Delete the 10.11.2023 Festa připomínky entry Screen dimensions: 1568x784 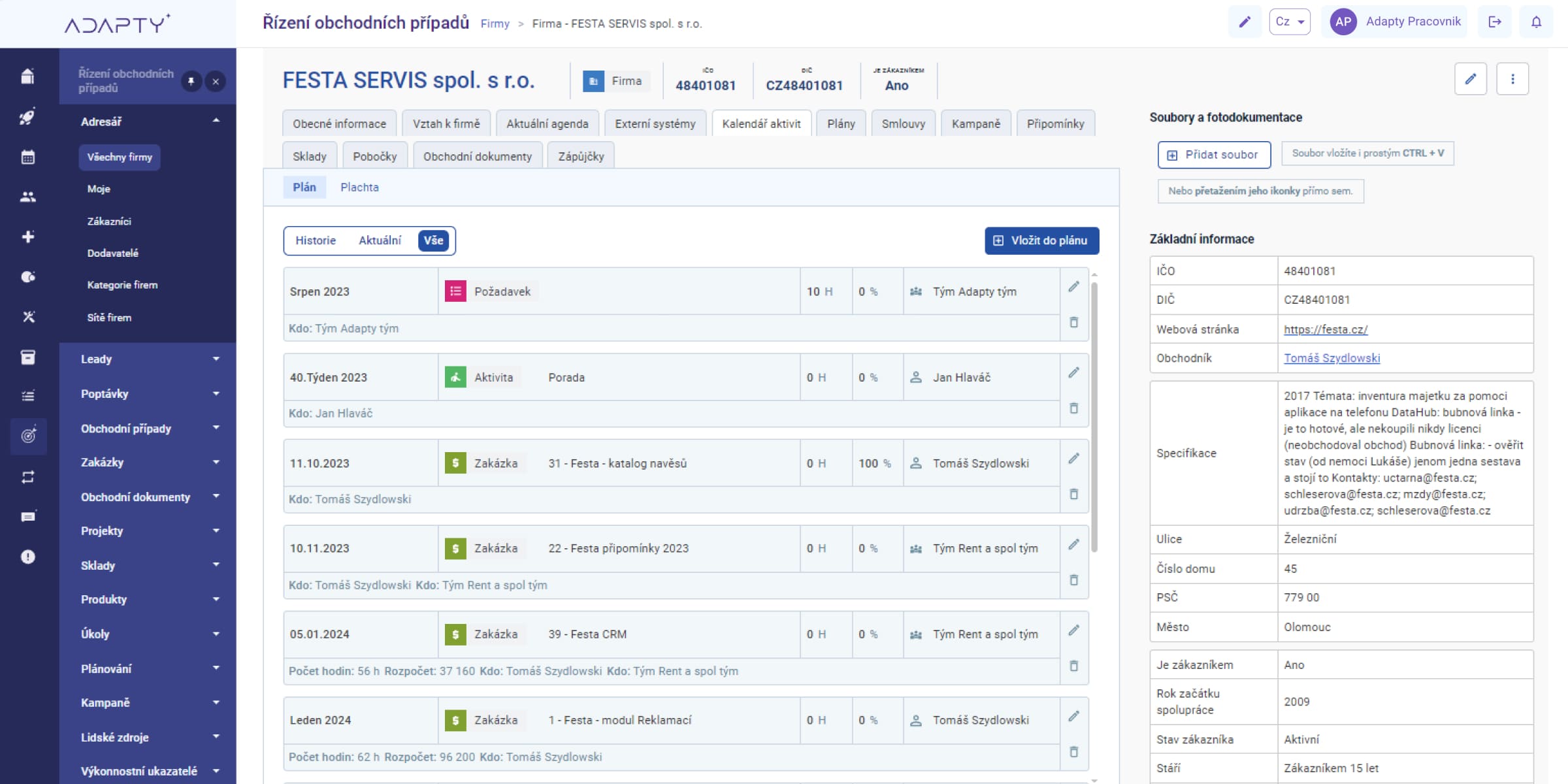coord(1073,580)
